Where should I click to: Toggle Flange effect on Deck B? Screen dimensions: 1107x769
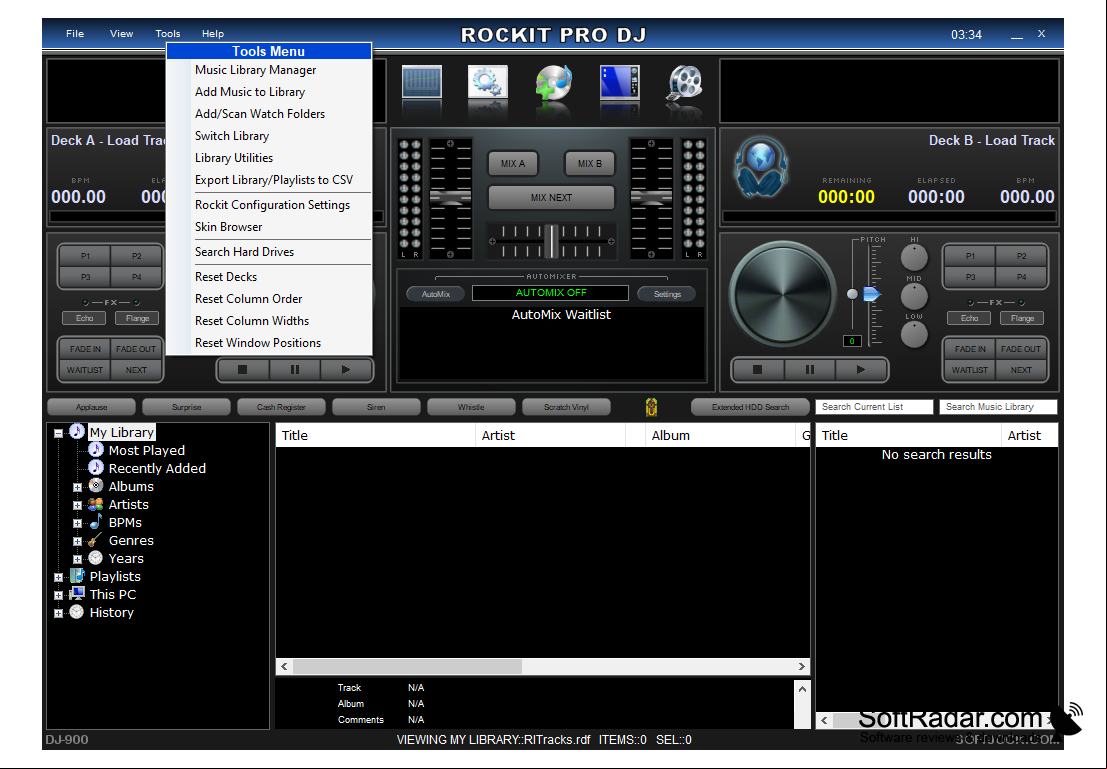tap(1022, 318)
